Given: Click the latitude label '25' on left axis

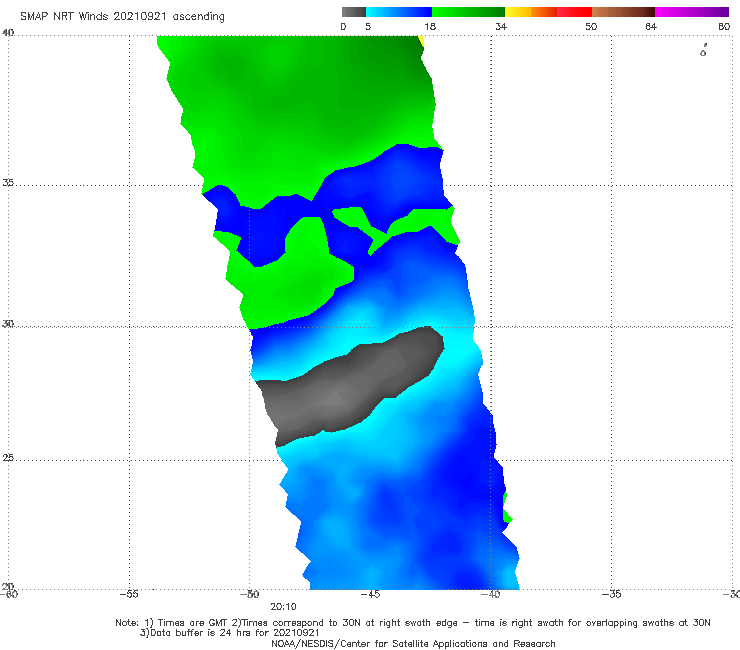Looking at the screenshot, I should [x=8, y=458].
